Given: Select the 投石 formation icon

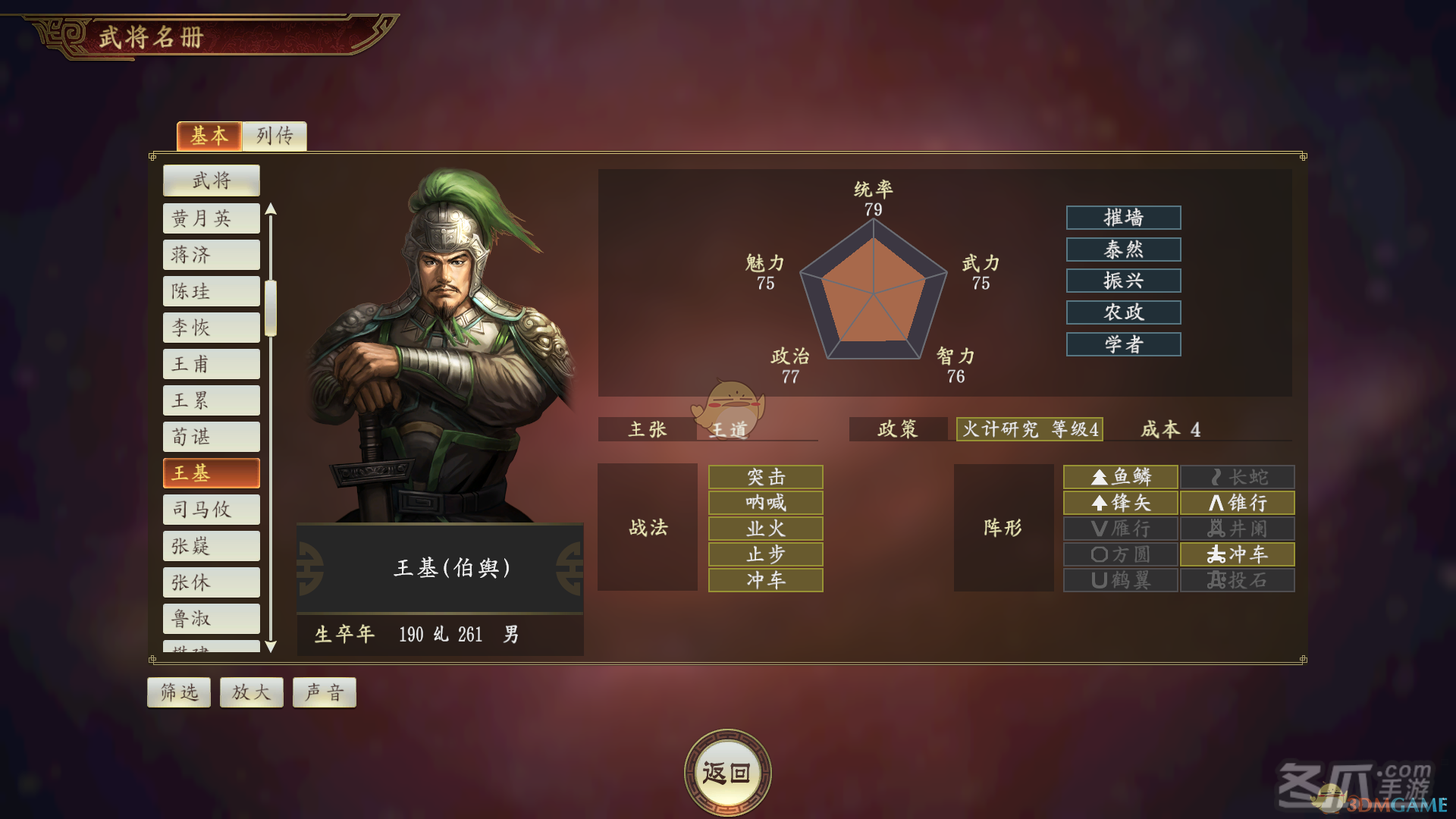Looking at the screenshot, I should pyautogui.click(x=1237, y=580).
